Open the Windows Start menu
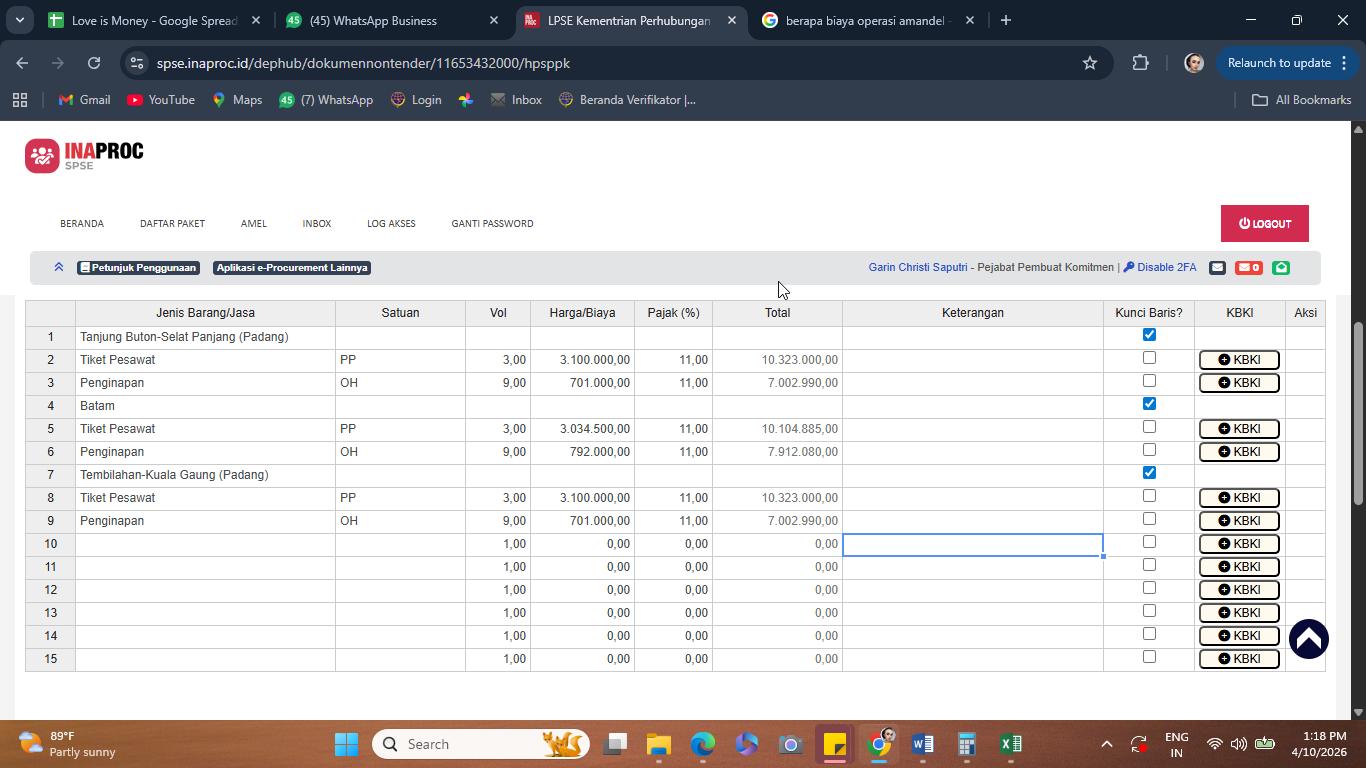 pos(346,744)
